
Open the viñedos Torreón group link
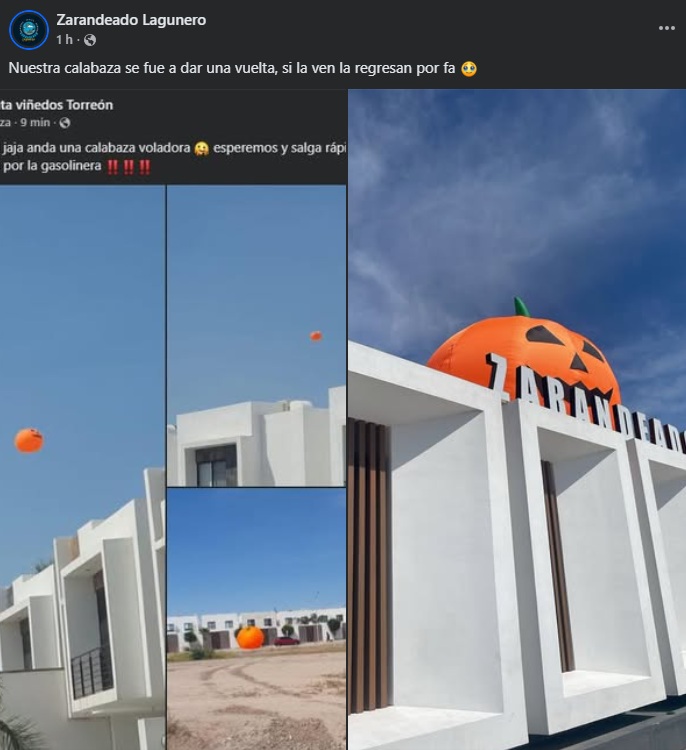(56, 105)
